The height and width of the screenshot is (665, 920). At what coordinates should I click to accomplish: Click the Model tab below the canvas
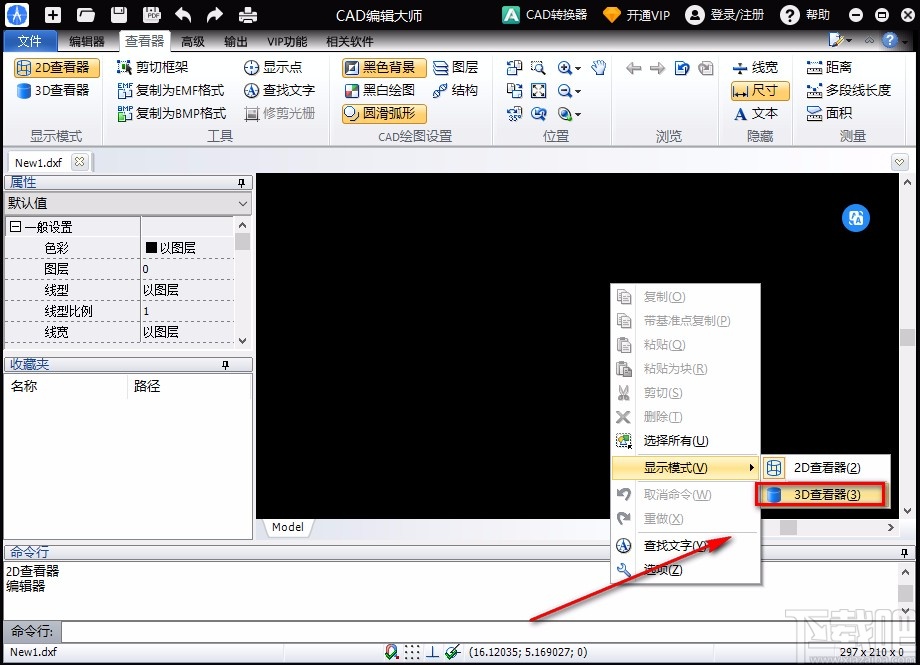pyautogui.click(x=287, y=527)
